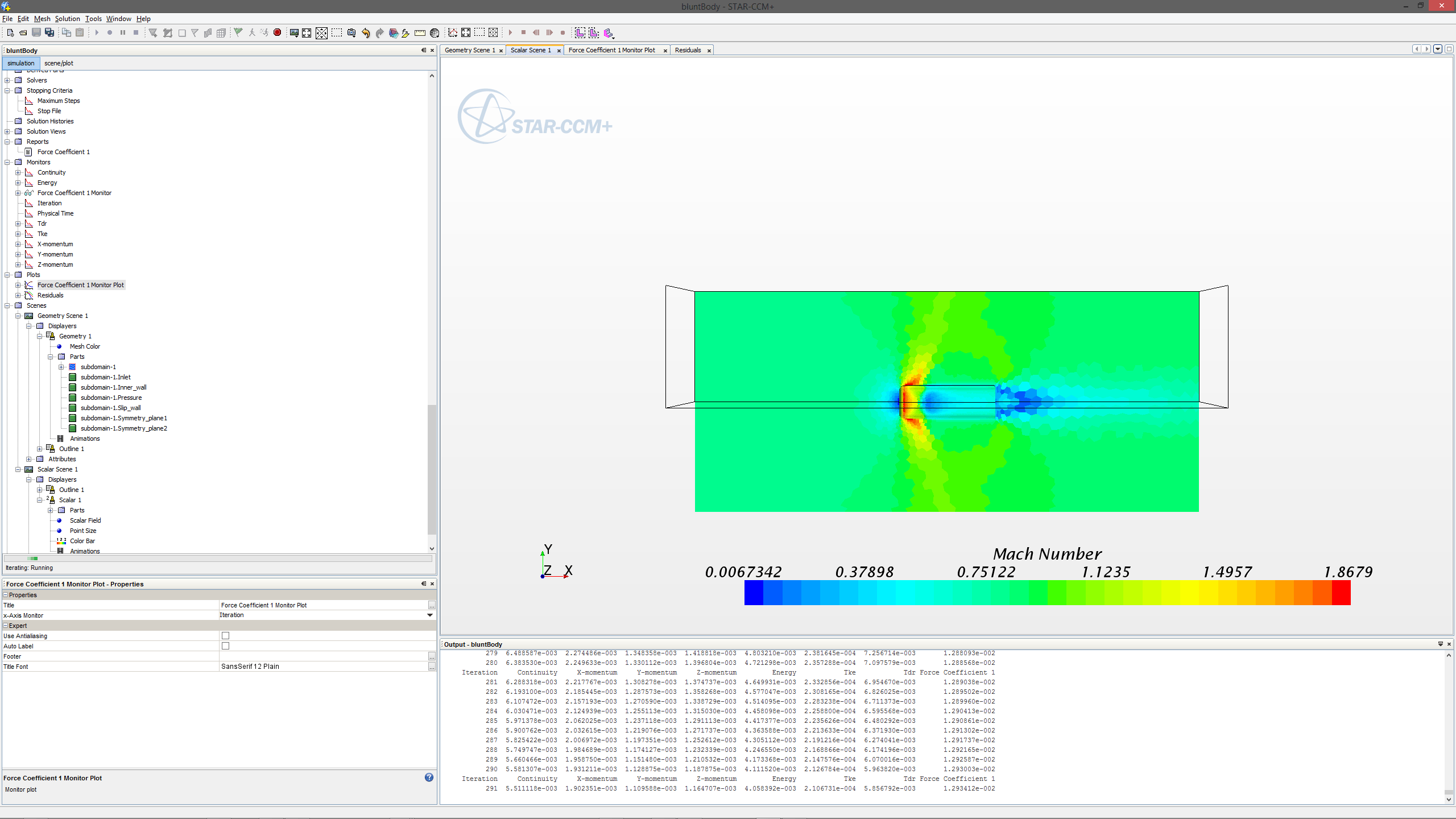1456x819 pixels.
Task: Click the Mach Number color bar
Action: pyautogui.click(x=1047, y=593)
